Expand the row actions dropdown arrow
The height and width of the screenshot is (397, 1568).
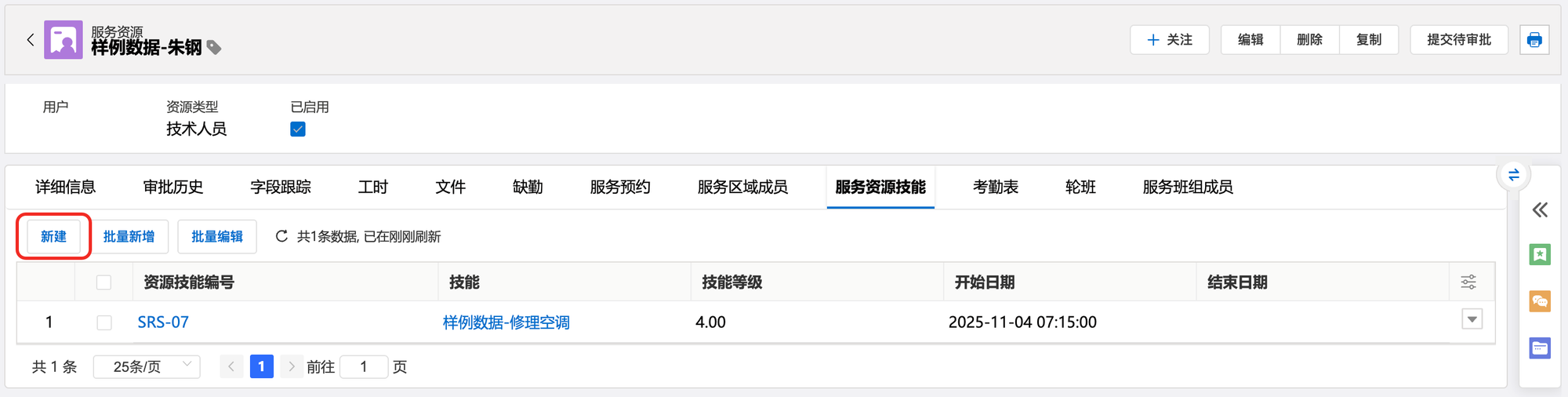click(1472, 319)
